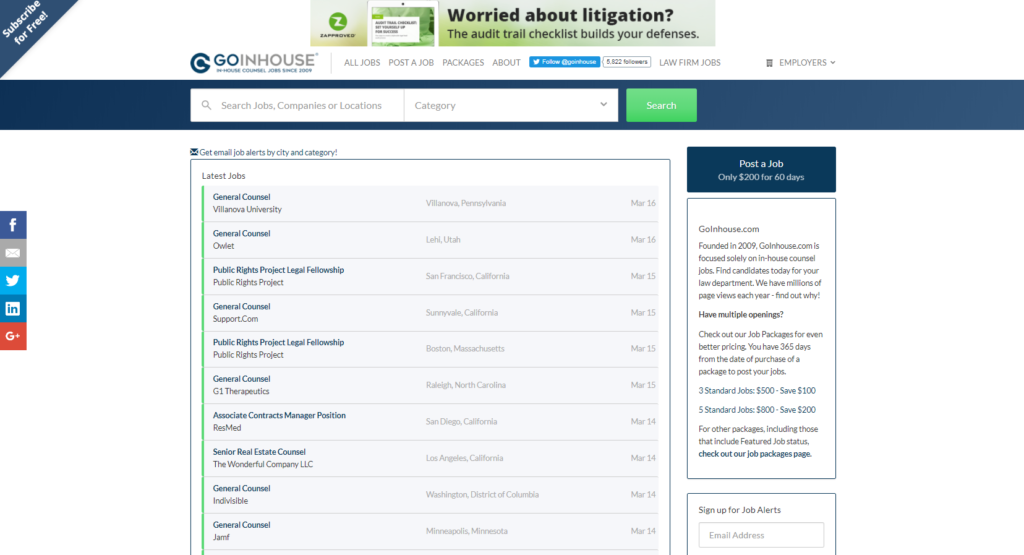Click the envelope icon beside email job alerts
1024x555 pixels.
click(194, 152)
